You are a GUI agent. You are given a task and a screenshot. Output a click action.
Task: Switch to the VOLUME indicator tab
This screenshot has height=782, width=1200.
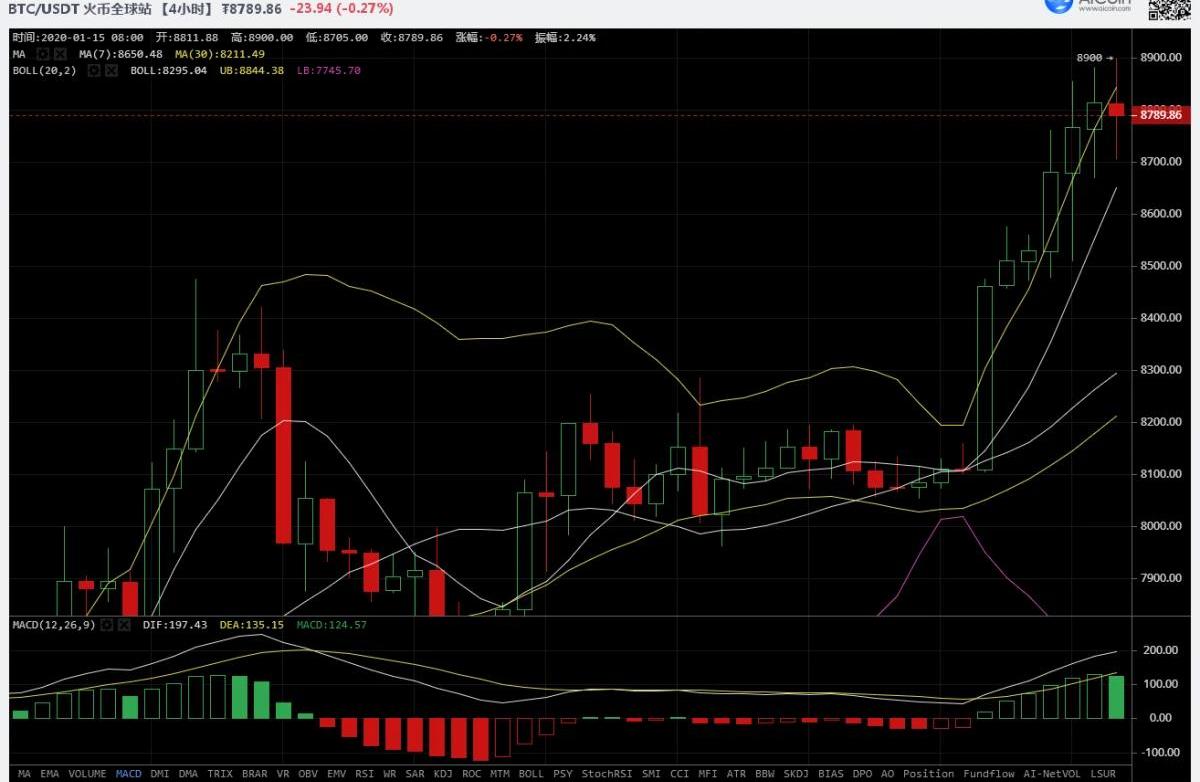tap(88, 774)
